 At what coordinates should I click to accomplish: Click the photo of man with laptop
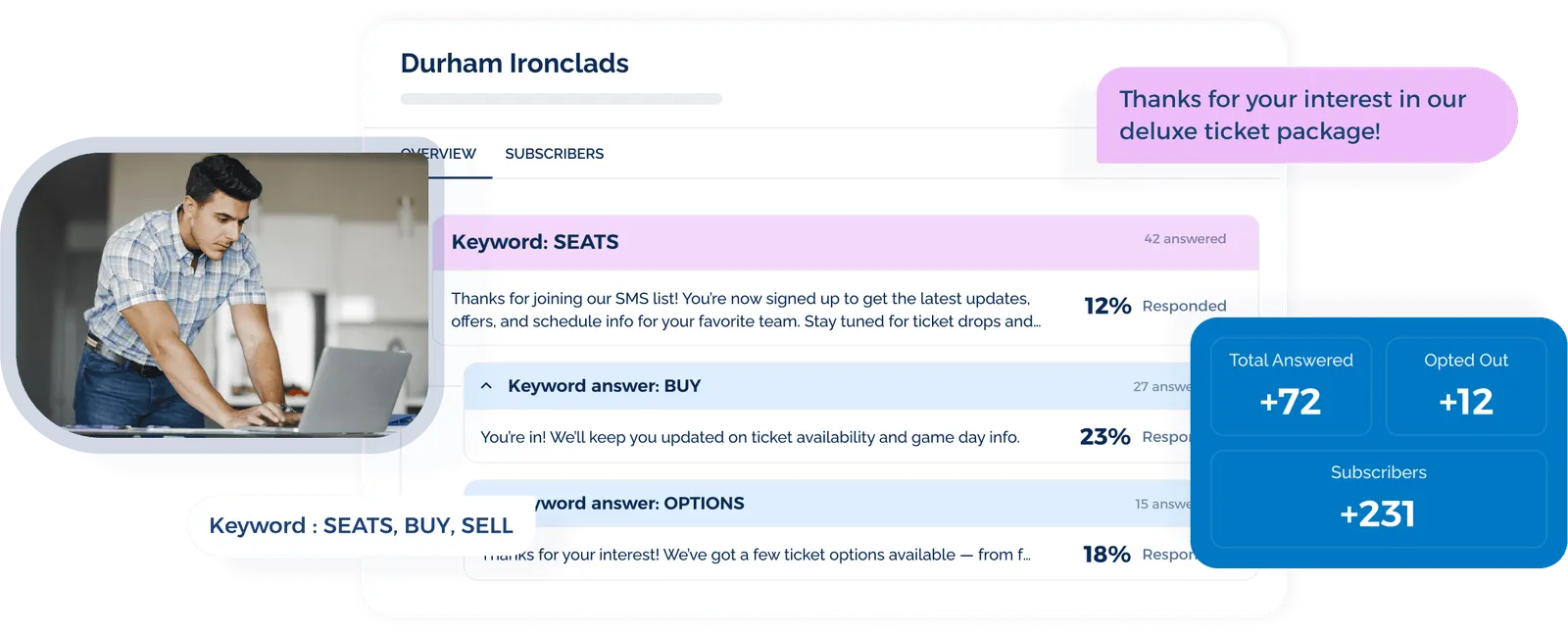click(220, 294)
